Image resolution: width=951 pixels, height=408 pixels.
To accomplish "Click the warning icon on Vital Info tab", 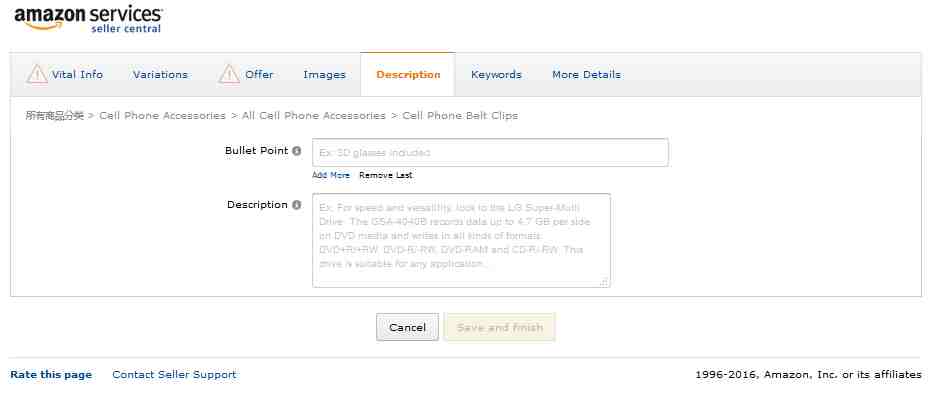I will [x=37, y=74].
